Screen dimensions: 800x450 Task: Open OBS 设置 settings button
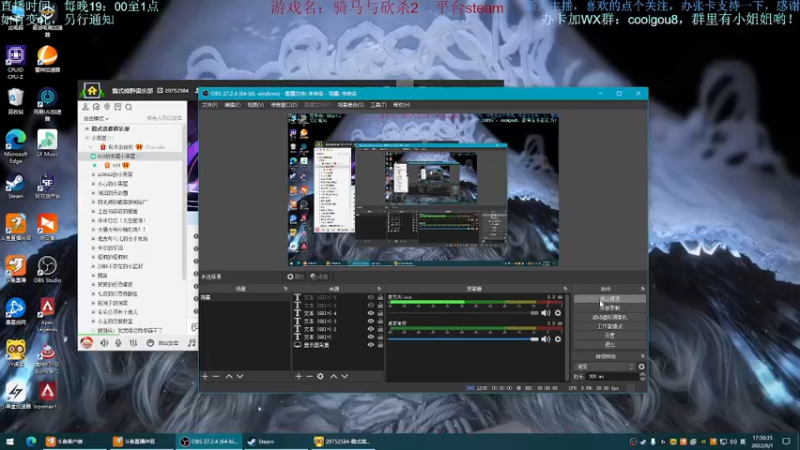pos(609,335)
